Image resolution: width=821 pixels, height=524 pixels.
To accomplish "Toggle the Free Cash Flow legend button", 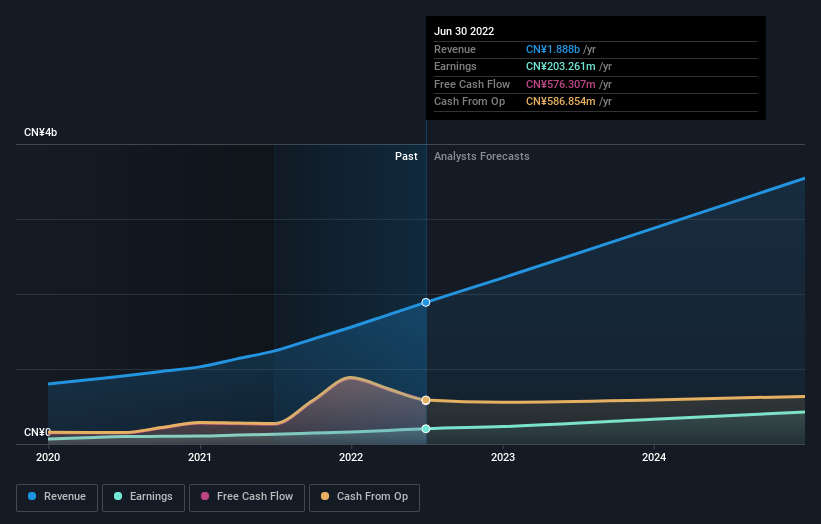I will [247, 497].
